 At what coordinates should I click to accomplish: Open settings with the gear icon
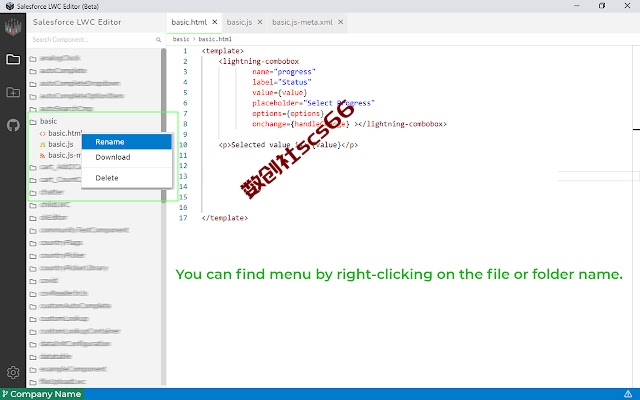[x=13, y=372]
